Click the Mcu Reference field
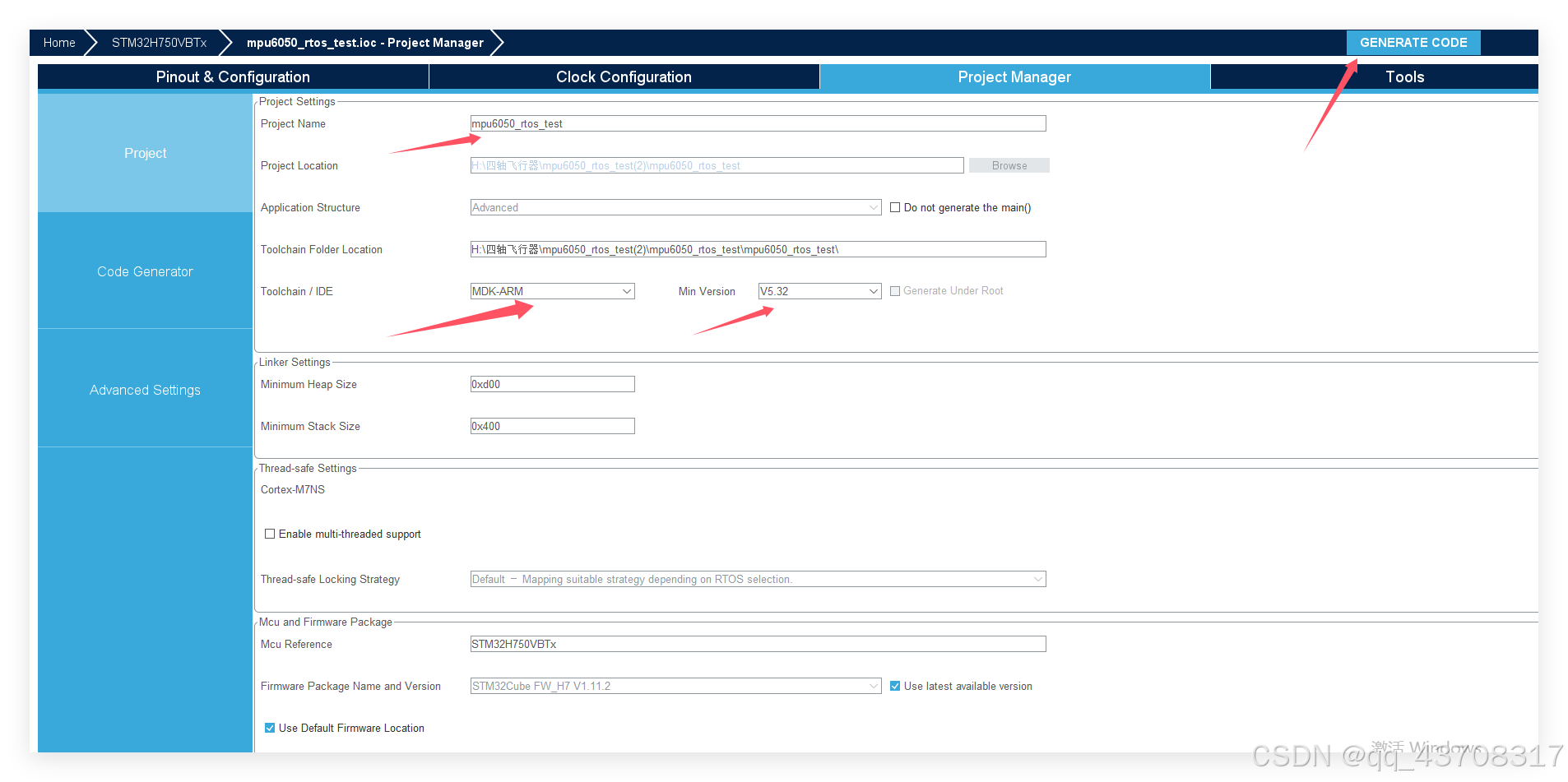 (x=758, y=644)
